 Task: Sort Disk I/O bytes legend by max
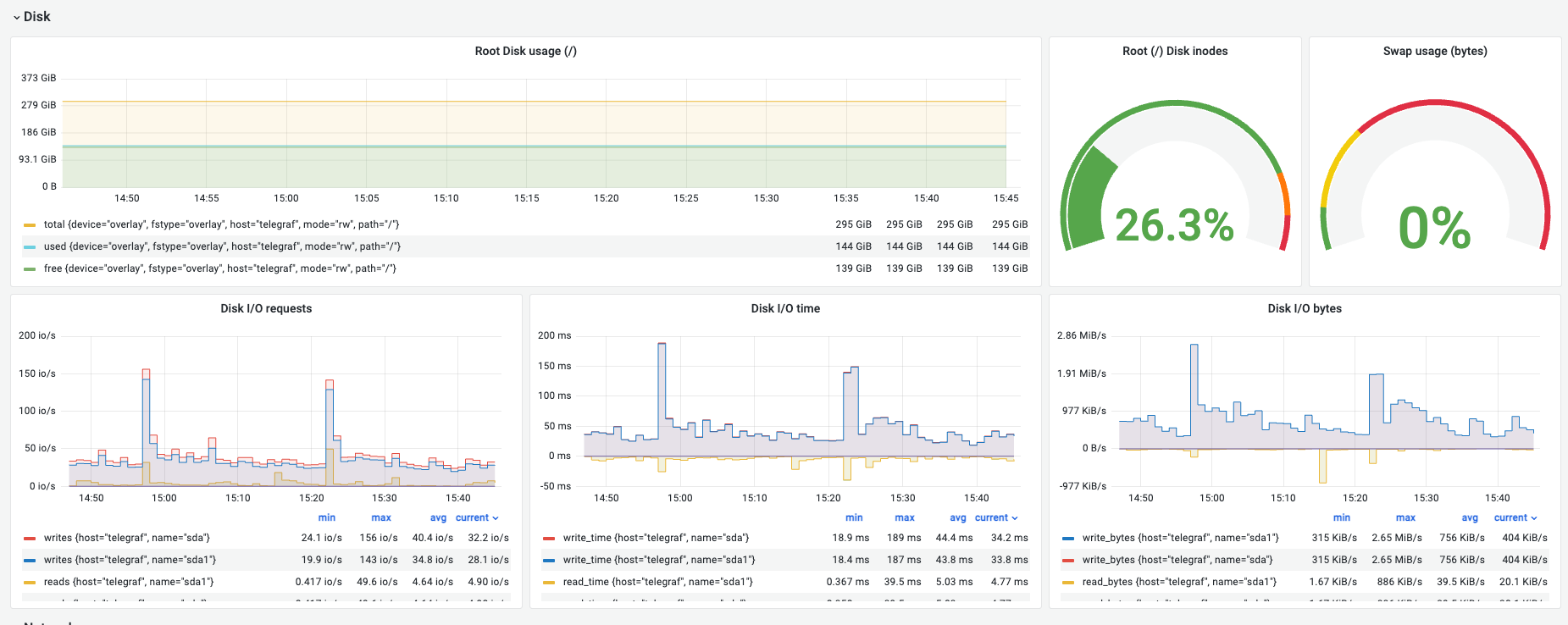point(1405,517)
